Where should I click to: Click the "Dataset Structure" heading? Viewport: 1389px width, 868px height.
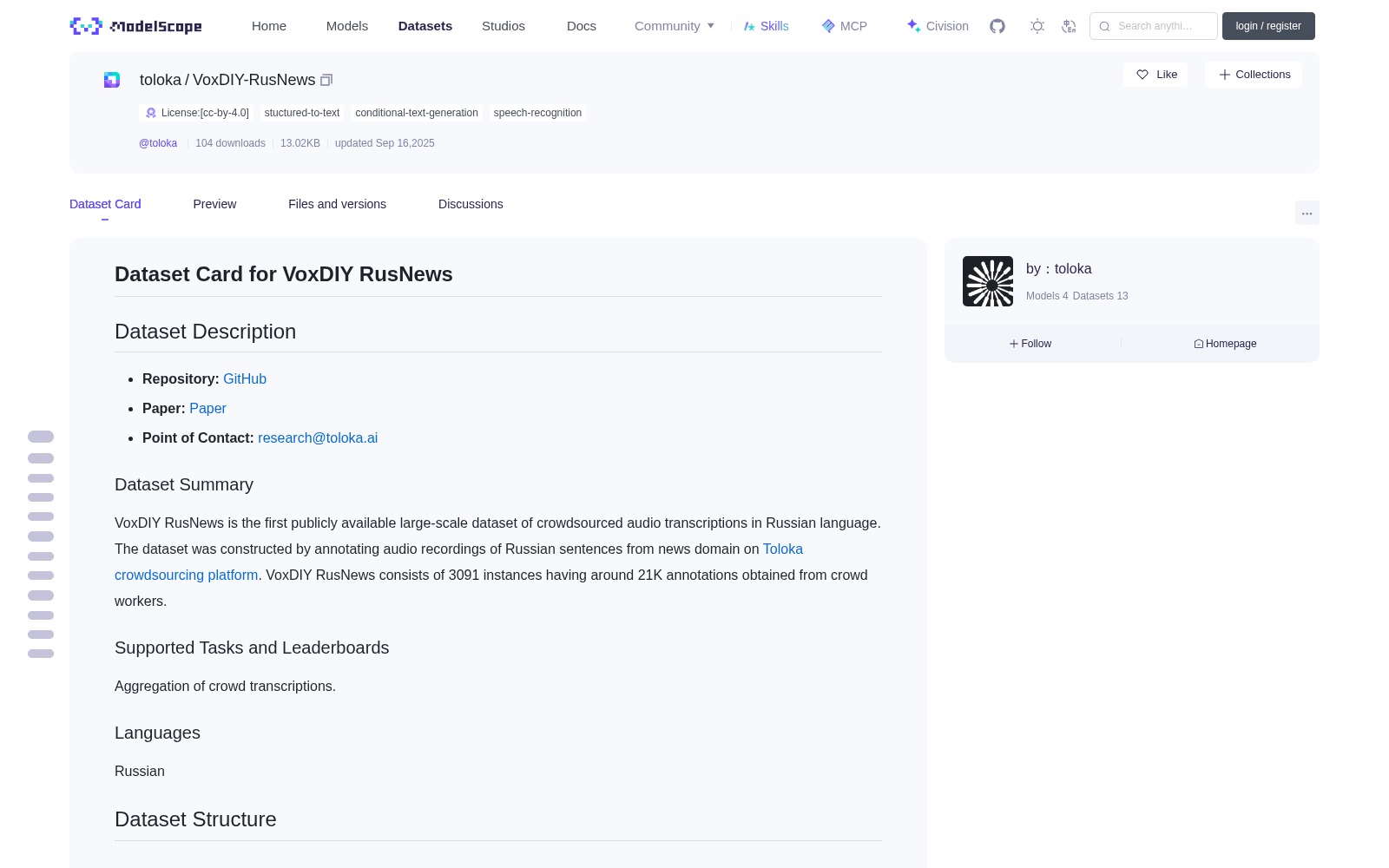pos(195,819)
